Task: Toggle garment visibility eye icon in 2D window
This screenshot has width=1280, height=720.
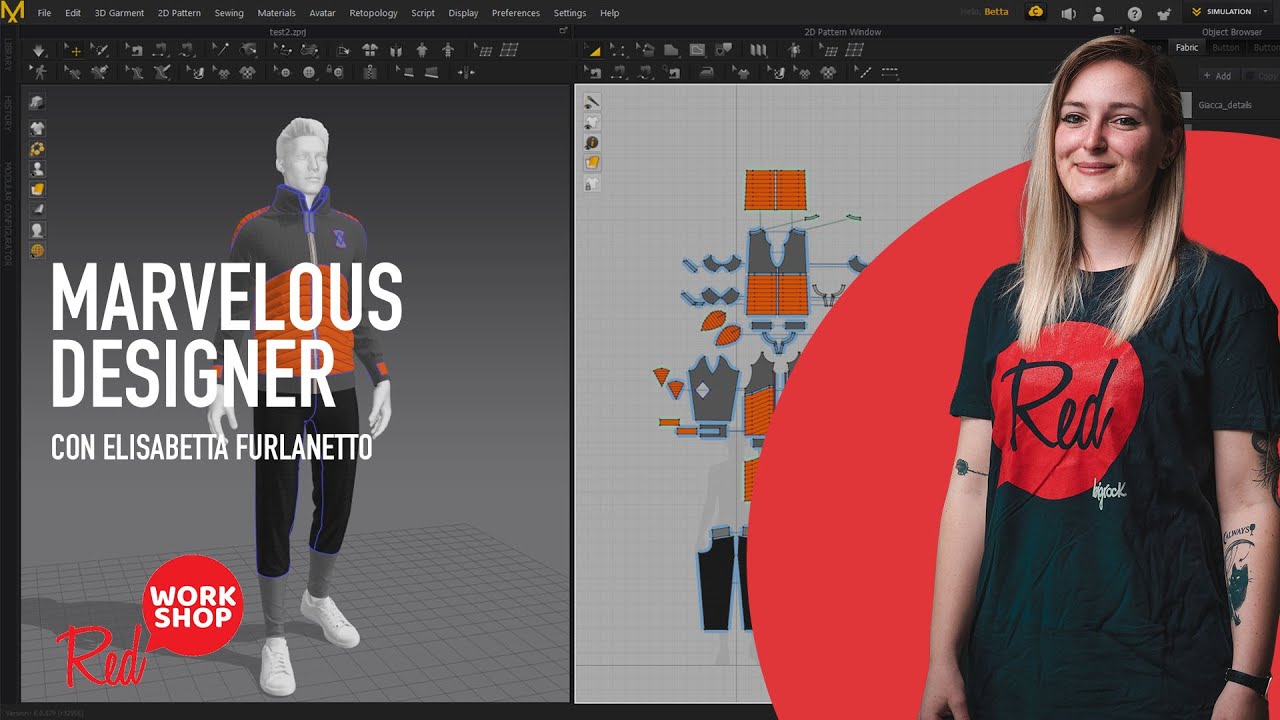Action: tap(592, 122)
